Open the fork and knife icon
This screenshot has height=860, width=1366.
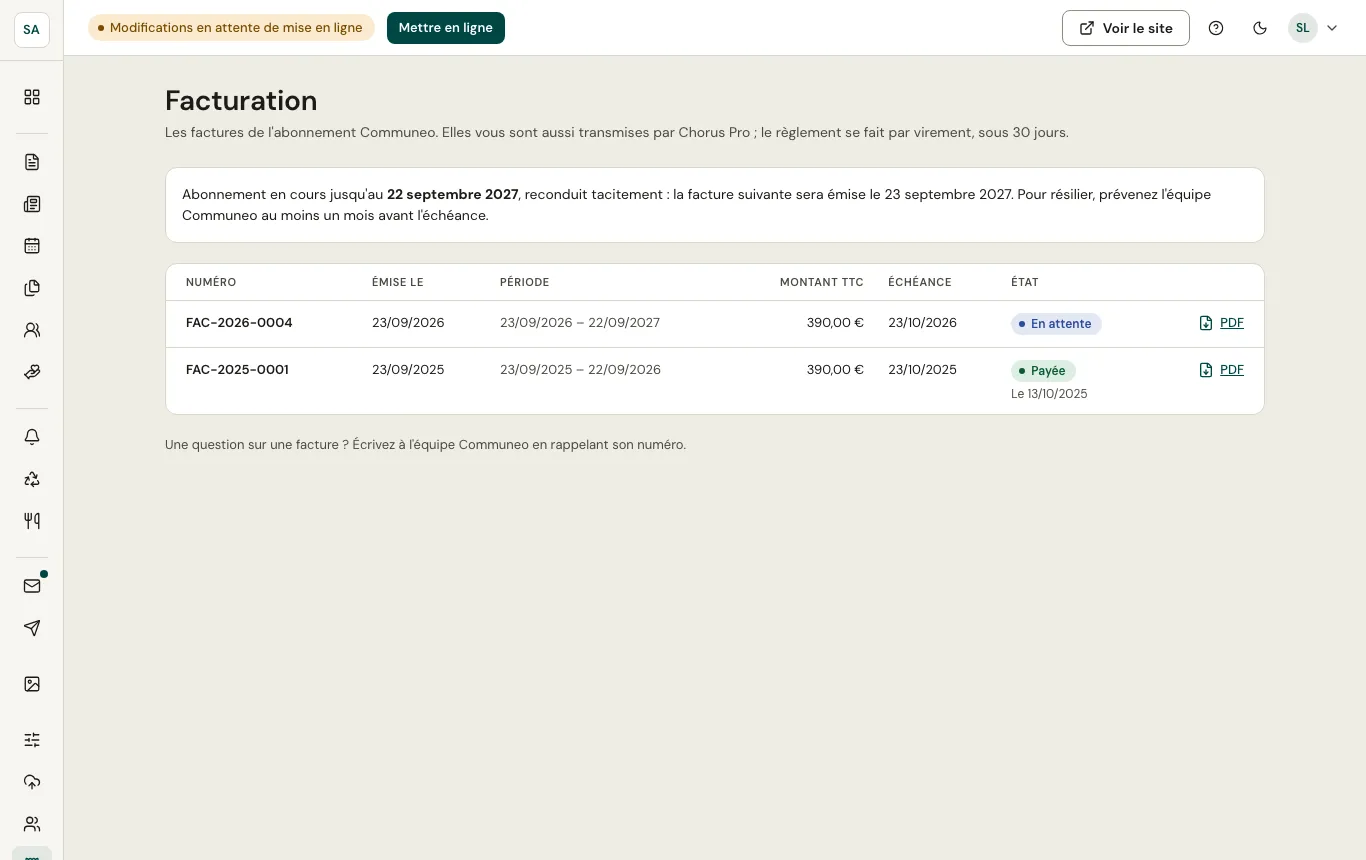point(32,521)
